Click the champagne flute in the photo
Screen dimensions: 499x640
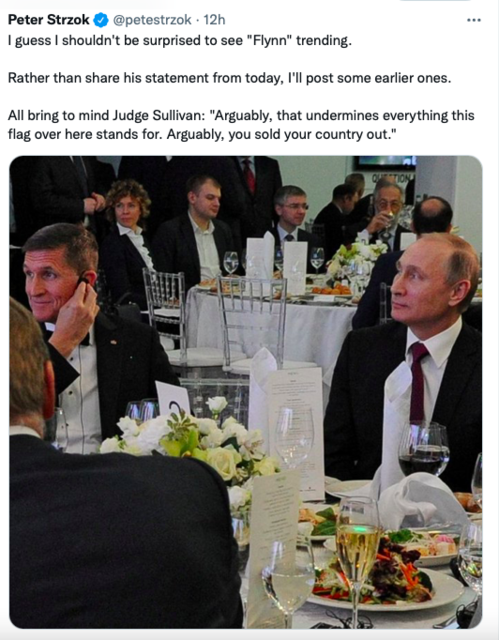pos(357,559)
